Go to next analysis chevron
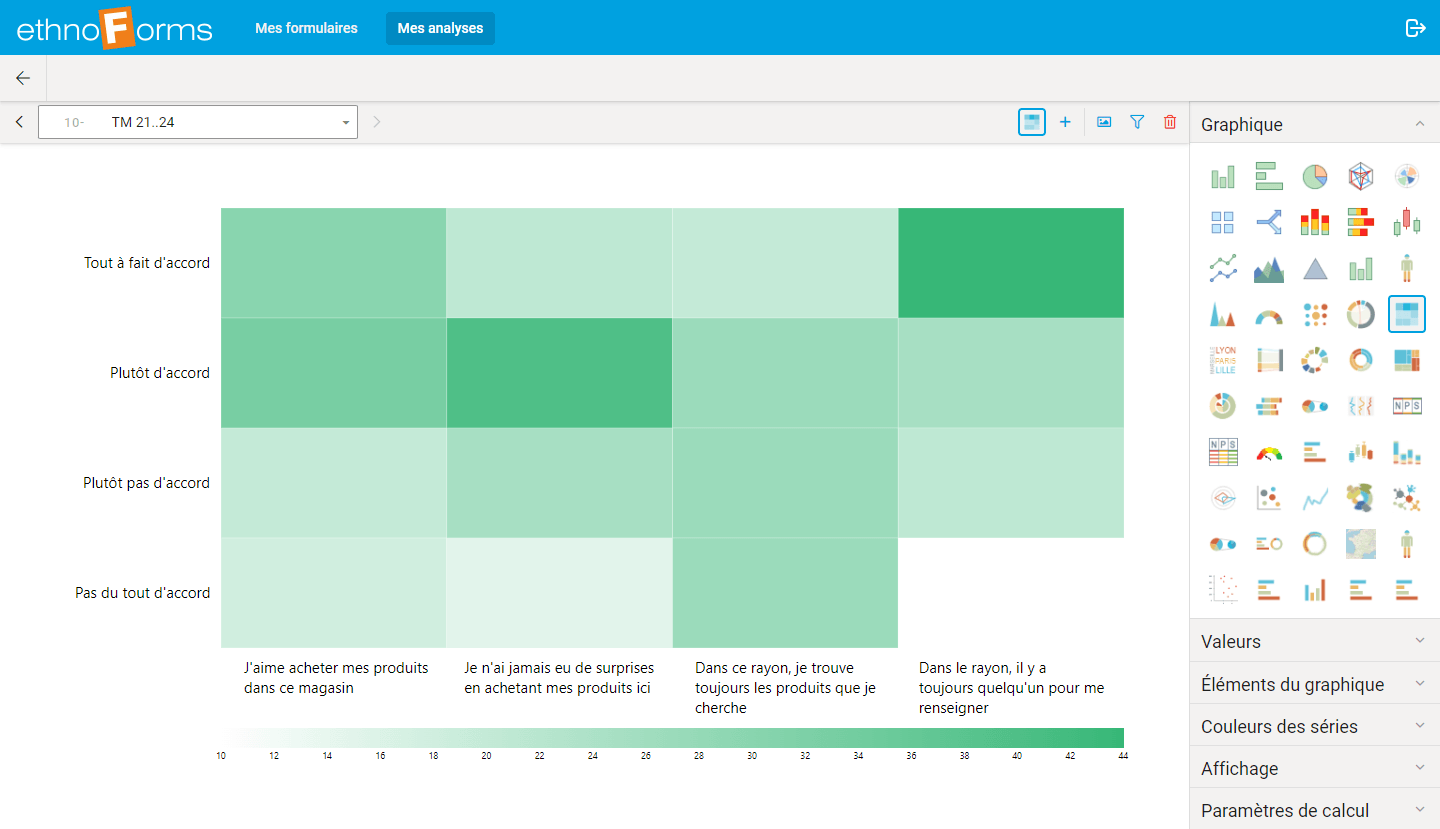1440x829 pixels. 377,122
